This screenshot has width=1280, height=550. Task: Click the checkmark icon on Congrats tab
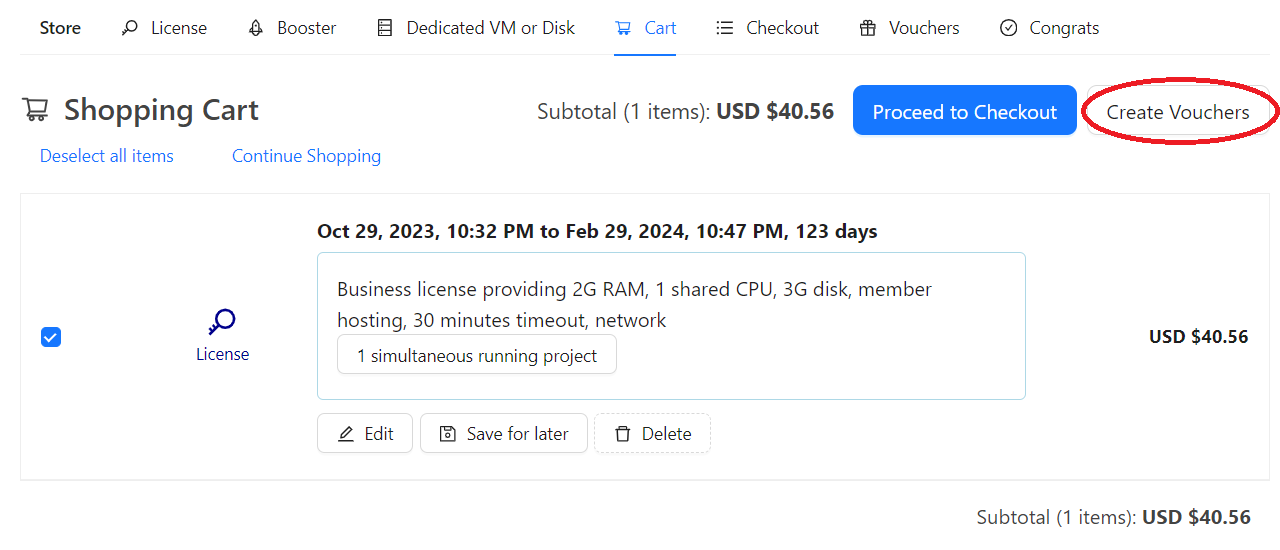pos(1009,28)
